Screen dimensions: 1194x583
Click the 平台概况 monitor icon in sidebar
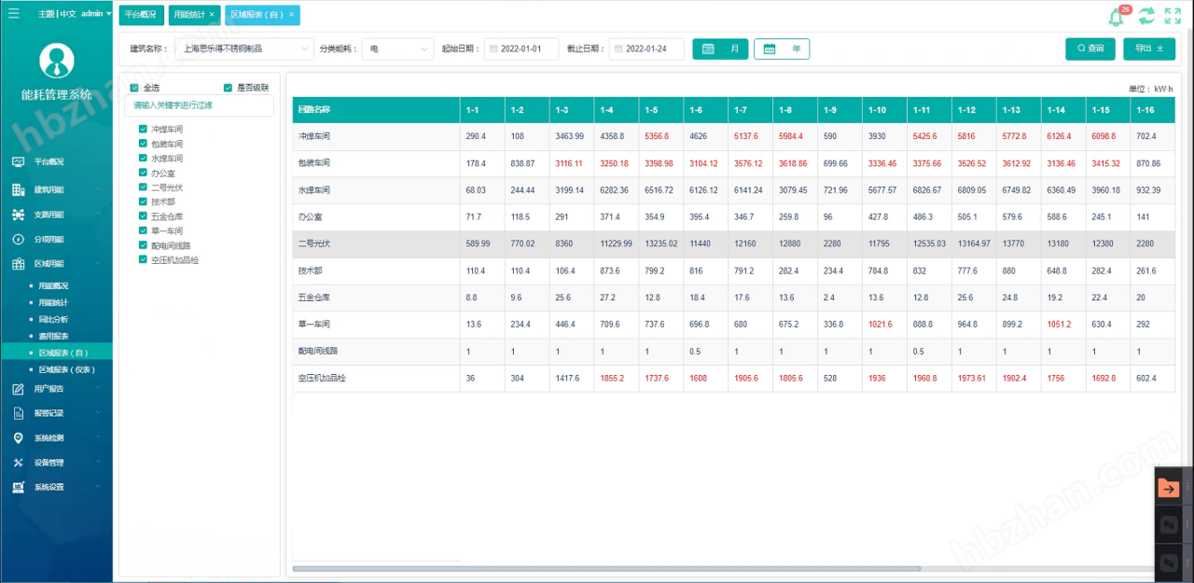(x=18, y=162)
